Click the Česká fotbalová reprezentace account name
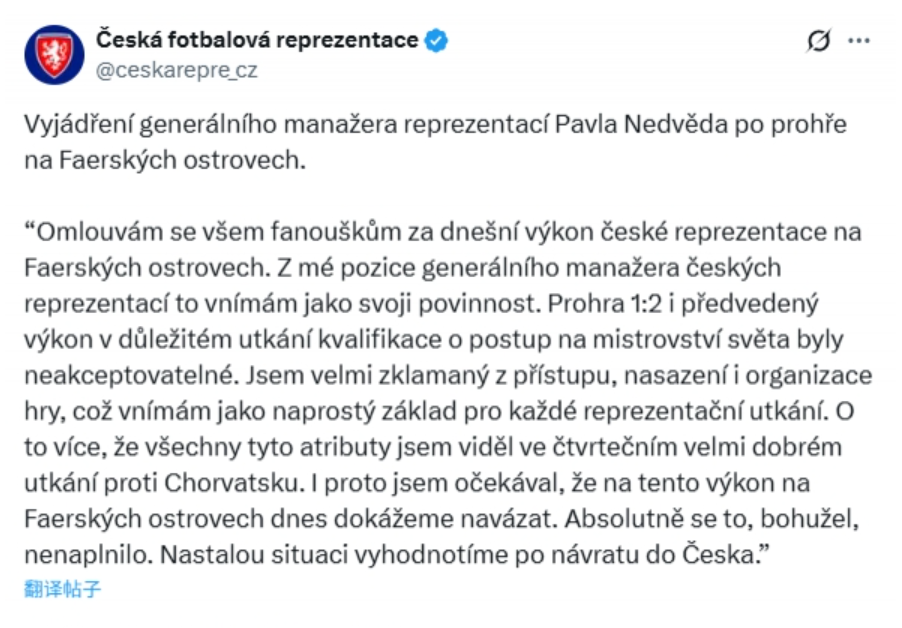 point(257,40)
